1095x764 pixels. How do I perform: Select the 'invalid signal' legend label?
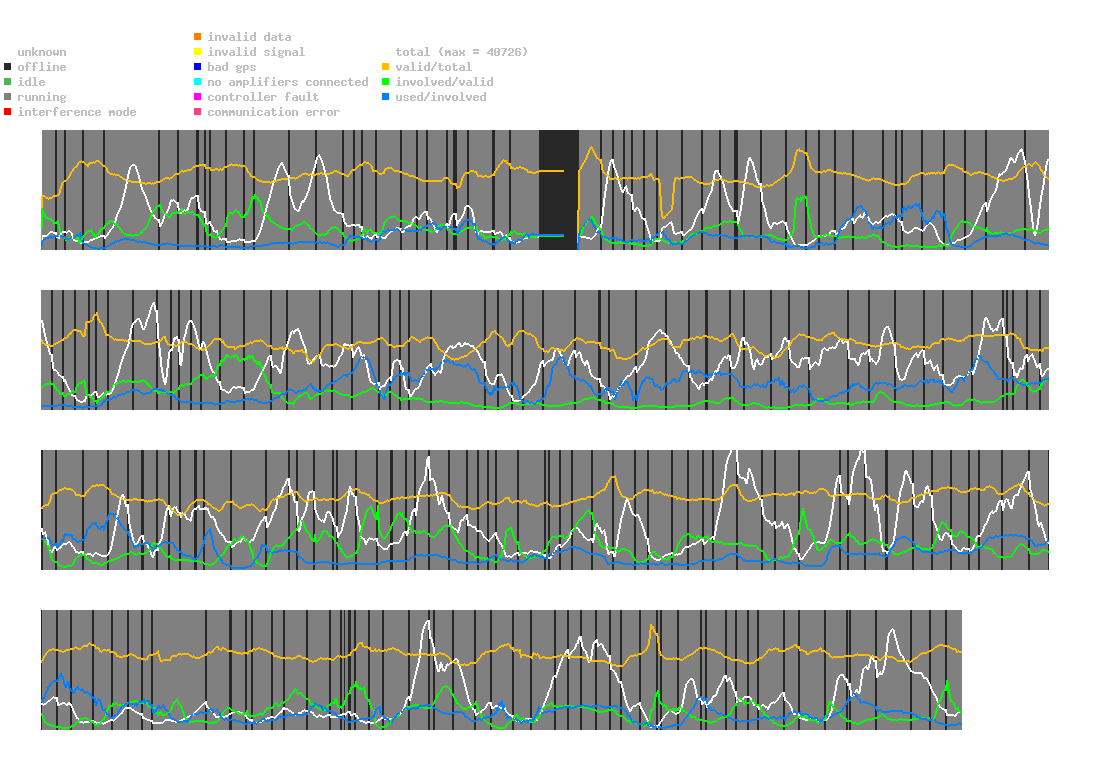click(256, 52)
